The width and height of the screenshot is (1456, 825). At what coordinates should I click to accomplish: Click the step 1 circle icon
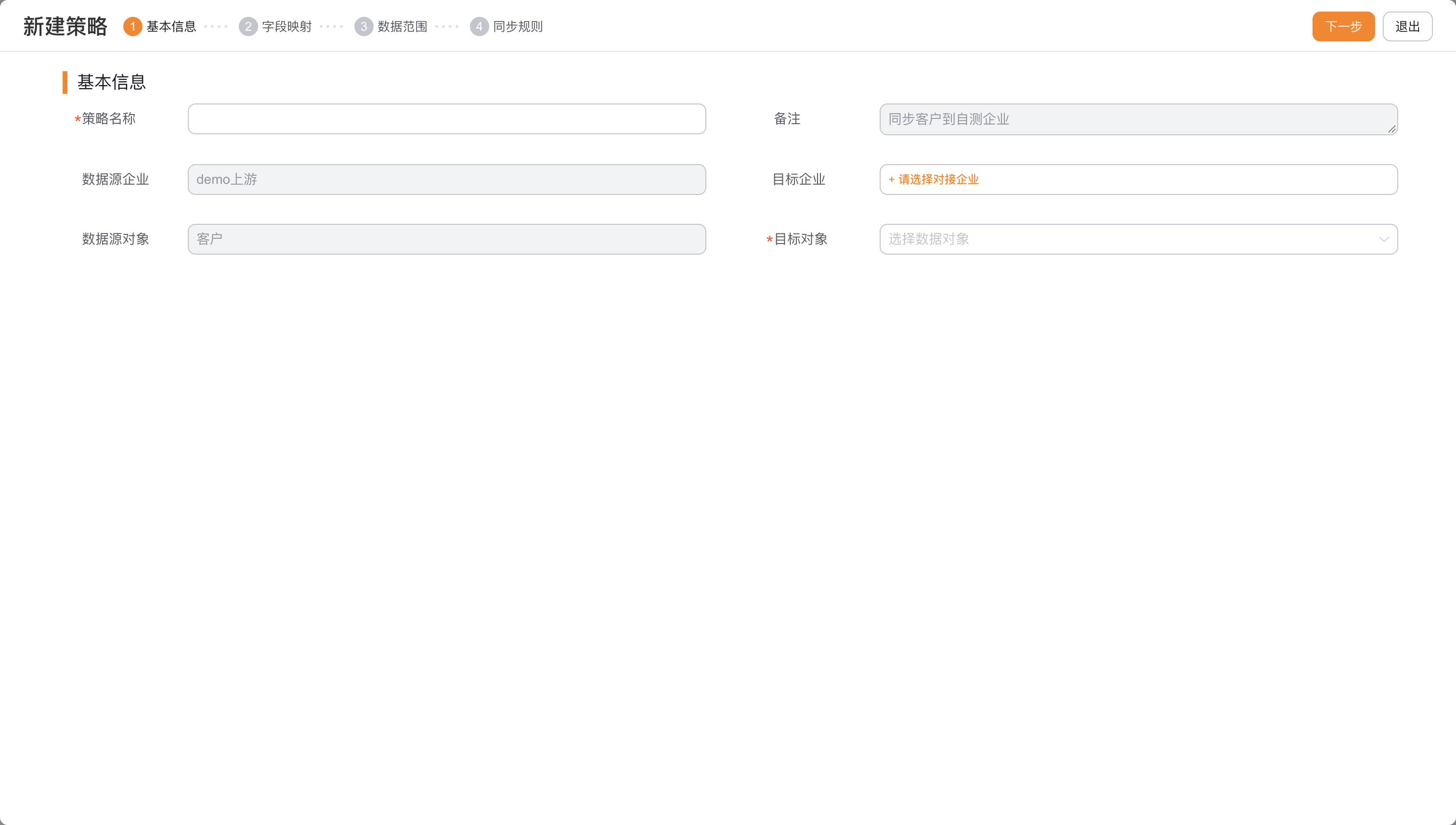pyautogui.click(x=132, y=26)
